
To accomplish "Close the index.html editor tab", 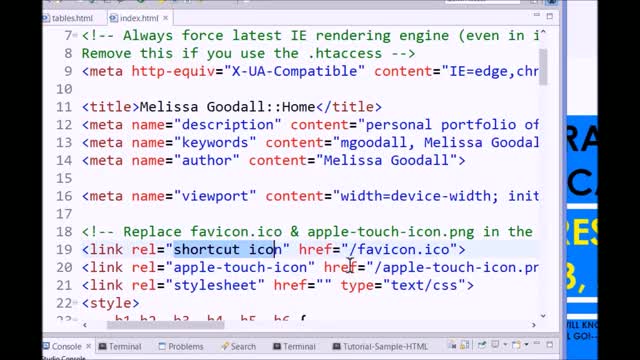I will click(x=165, y=18).
